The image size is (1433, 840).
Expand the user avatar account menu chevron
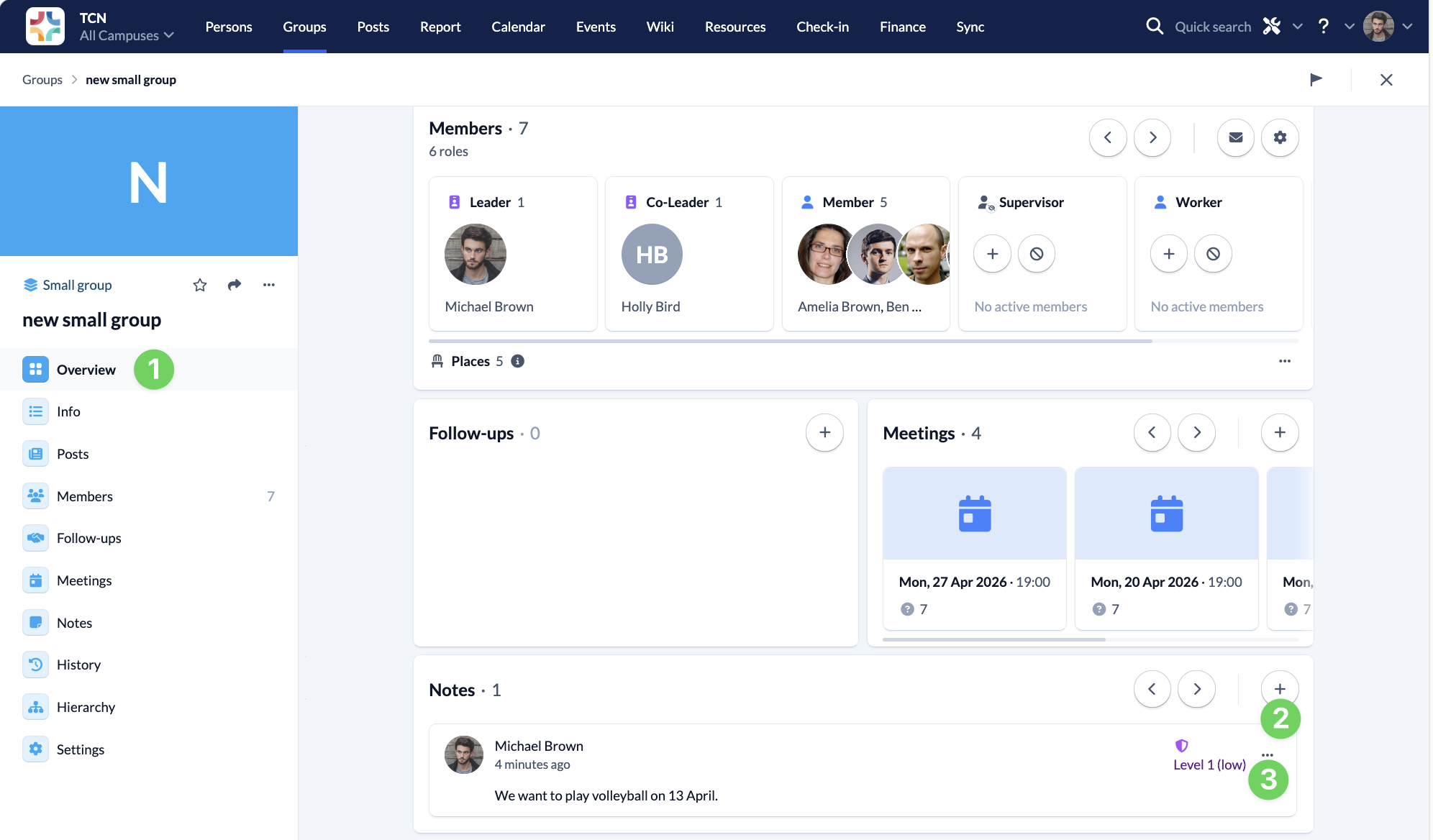click(x=1407, y=27)
